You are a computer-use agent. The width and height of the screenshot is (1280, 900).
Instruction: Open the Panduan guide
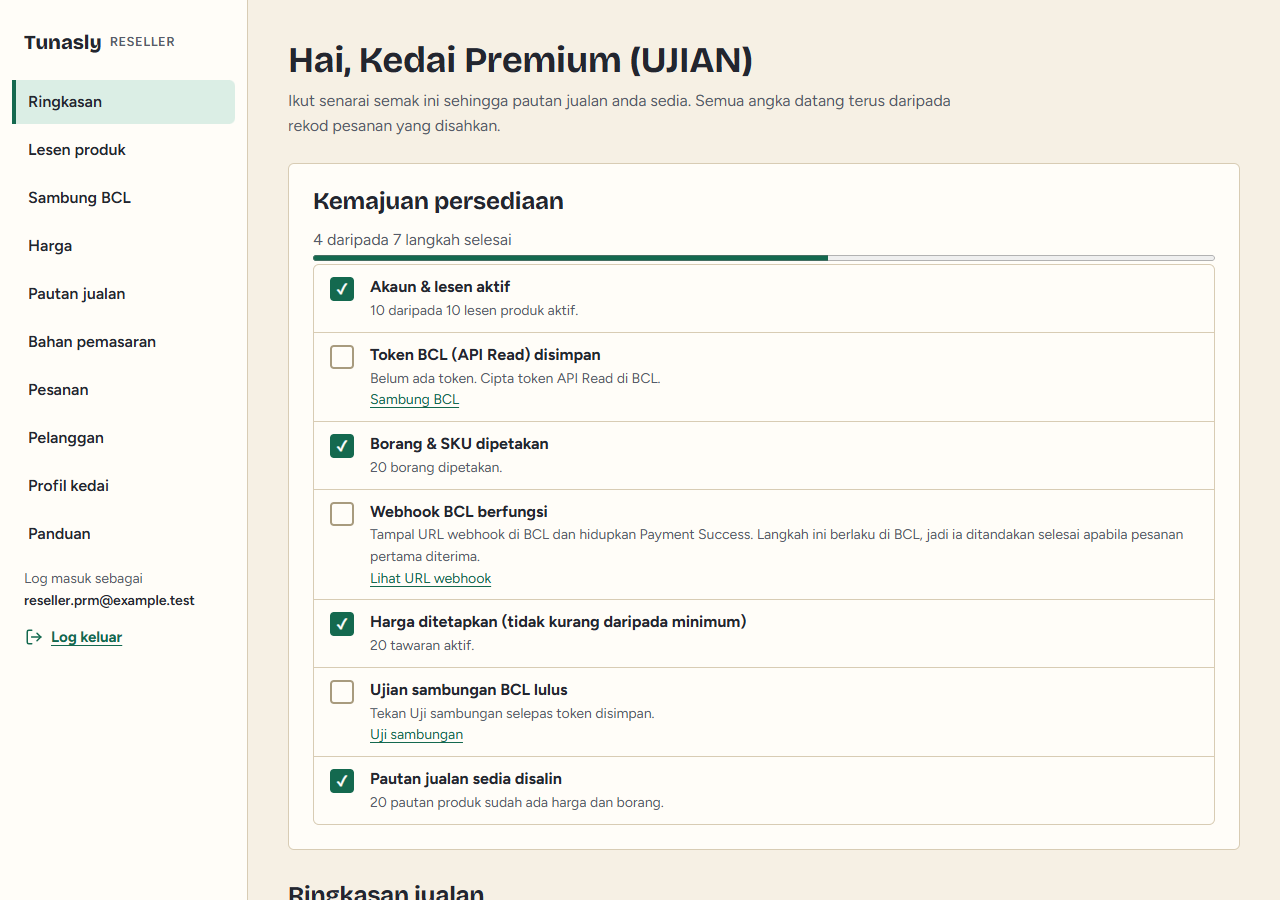pyautogui.click(x=123, y=534)
